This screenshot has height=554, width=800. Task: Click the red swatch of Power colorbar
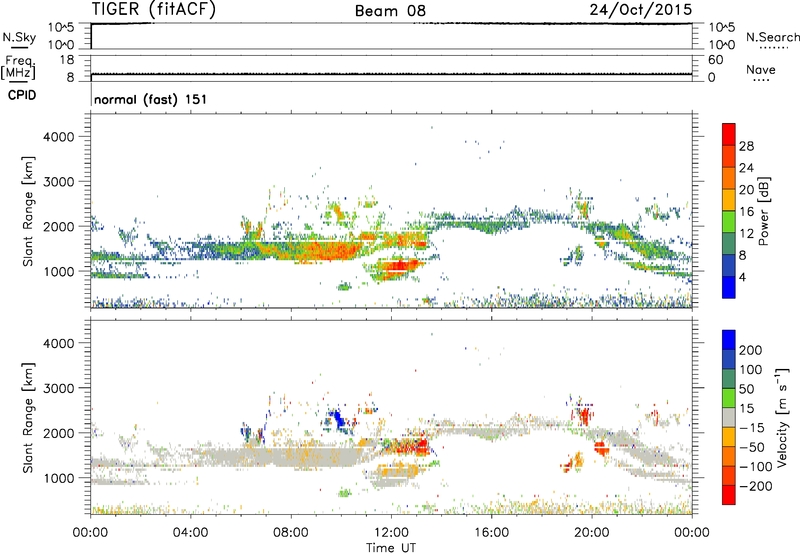tap(729, 134)
